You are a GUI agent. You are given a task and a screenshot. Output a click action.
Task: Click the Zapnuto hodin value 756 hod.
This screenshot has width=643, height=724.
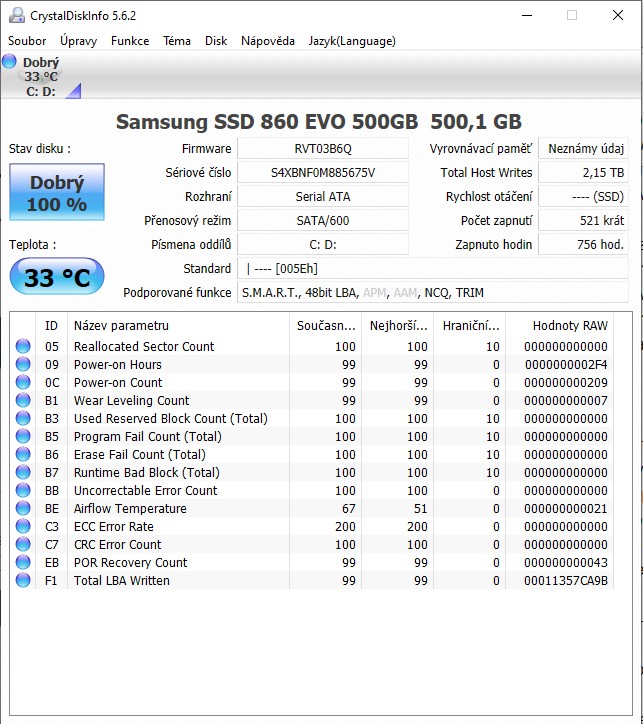coord(583,245)
